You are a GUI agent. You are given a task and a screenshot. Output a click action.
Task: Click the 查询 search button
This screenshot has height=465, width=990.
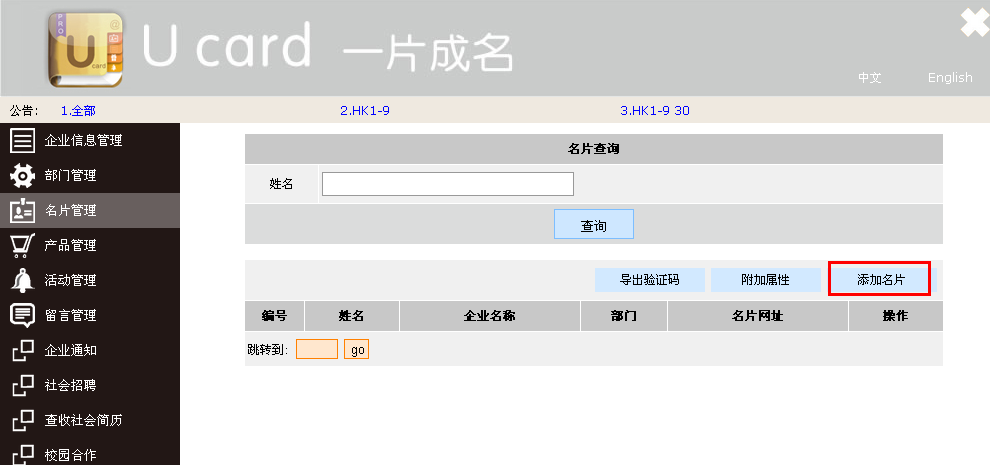[x=593, y=224]
